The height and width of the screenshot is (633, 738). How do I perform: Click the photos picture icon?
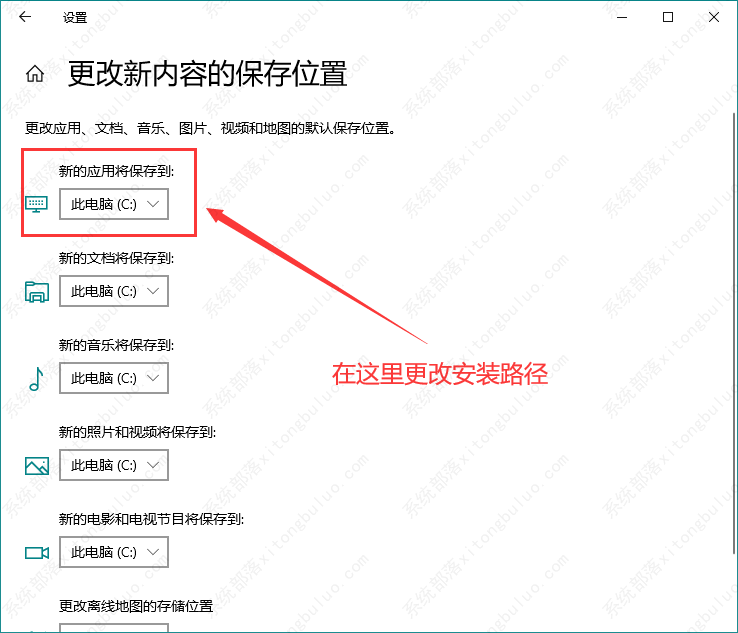tap(36, 465)
